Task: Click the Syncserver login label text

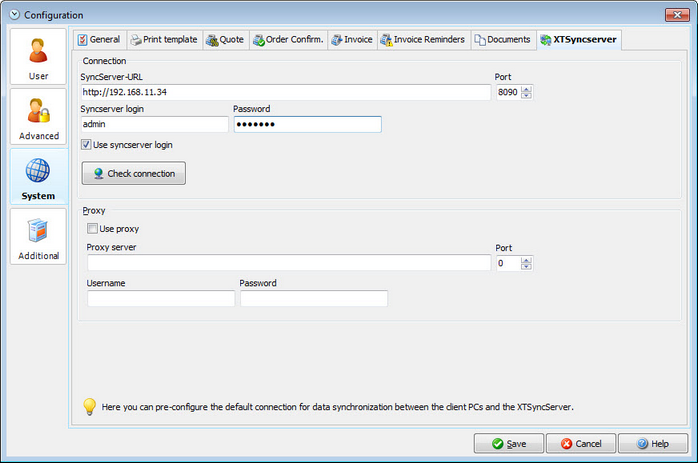Action: click(x=112, y=109)
